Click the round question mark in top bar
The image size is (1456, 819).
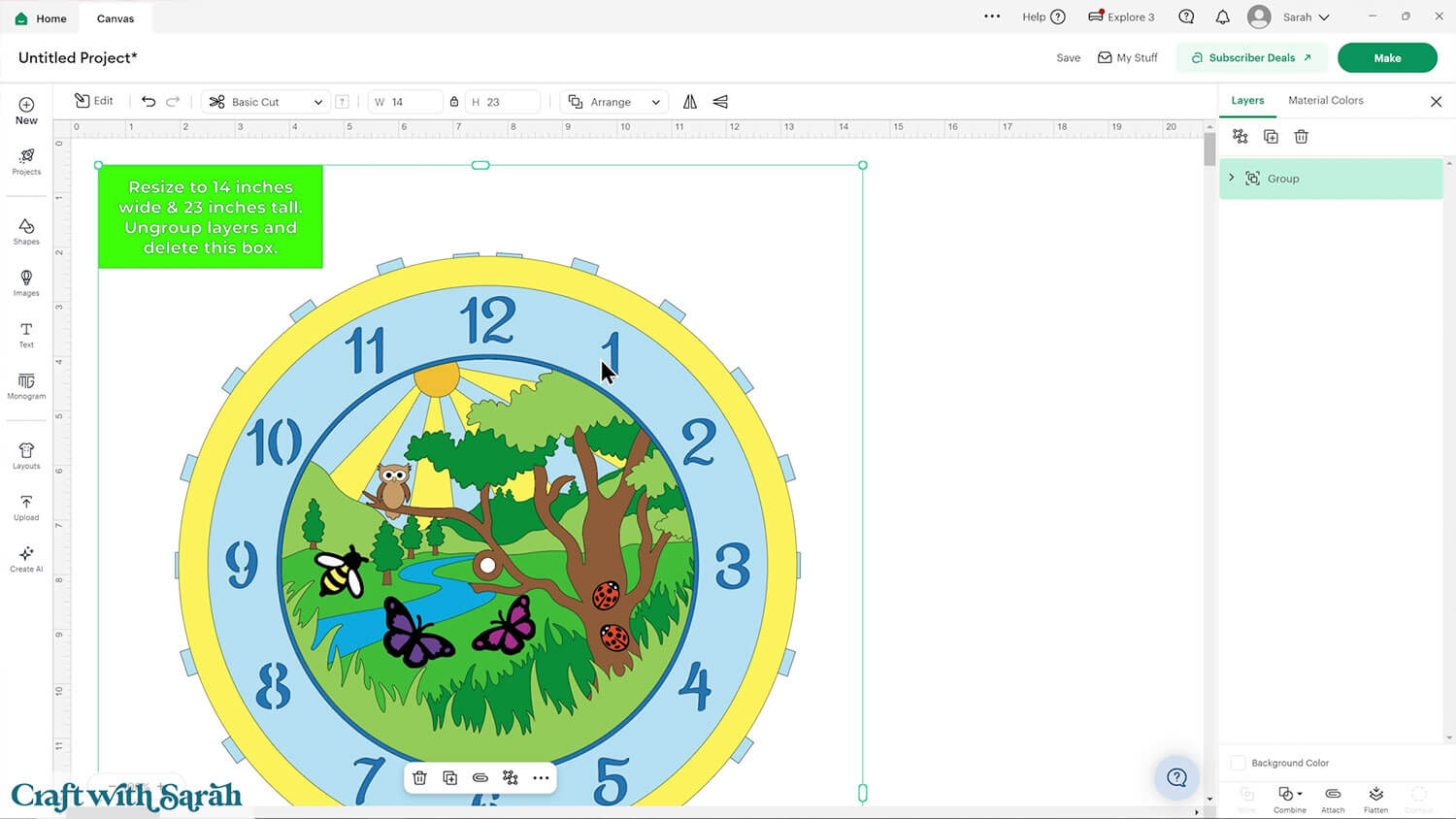(1186, 17)
